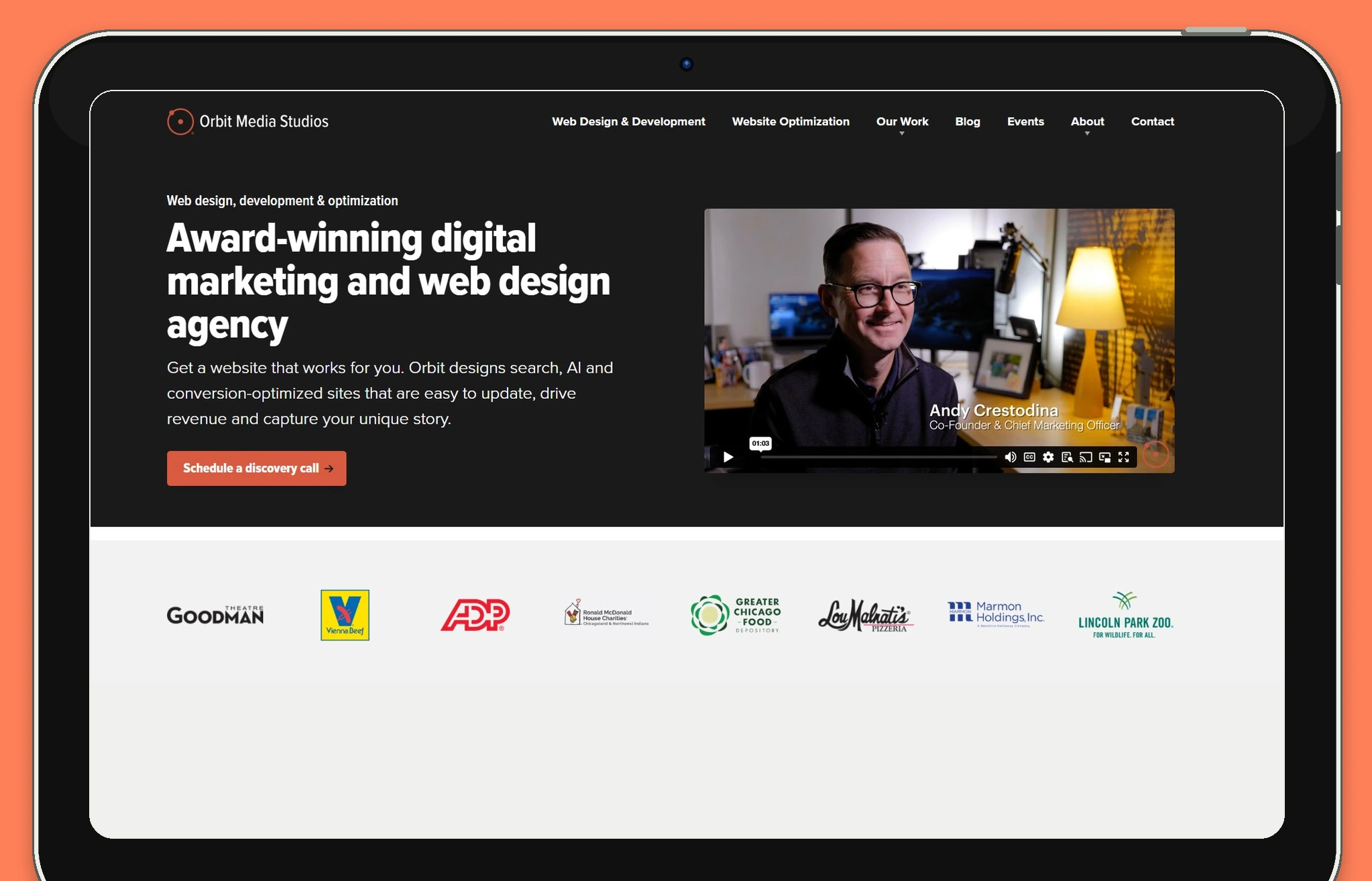This screenshot has width=1372, height=881.
Task: Click the Orbit Media Studios logo icon
Action: (180, 121)
